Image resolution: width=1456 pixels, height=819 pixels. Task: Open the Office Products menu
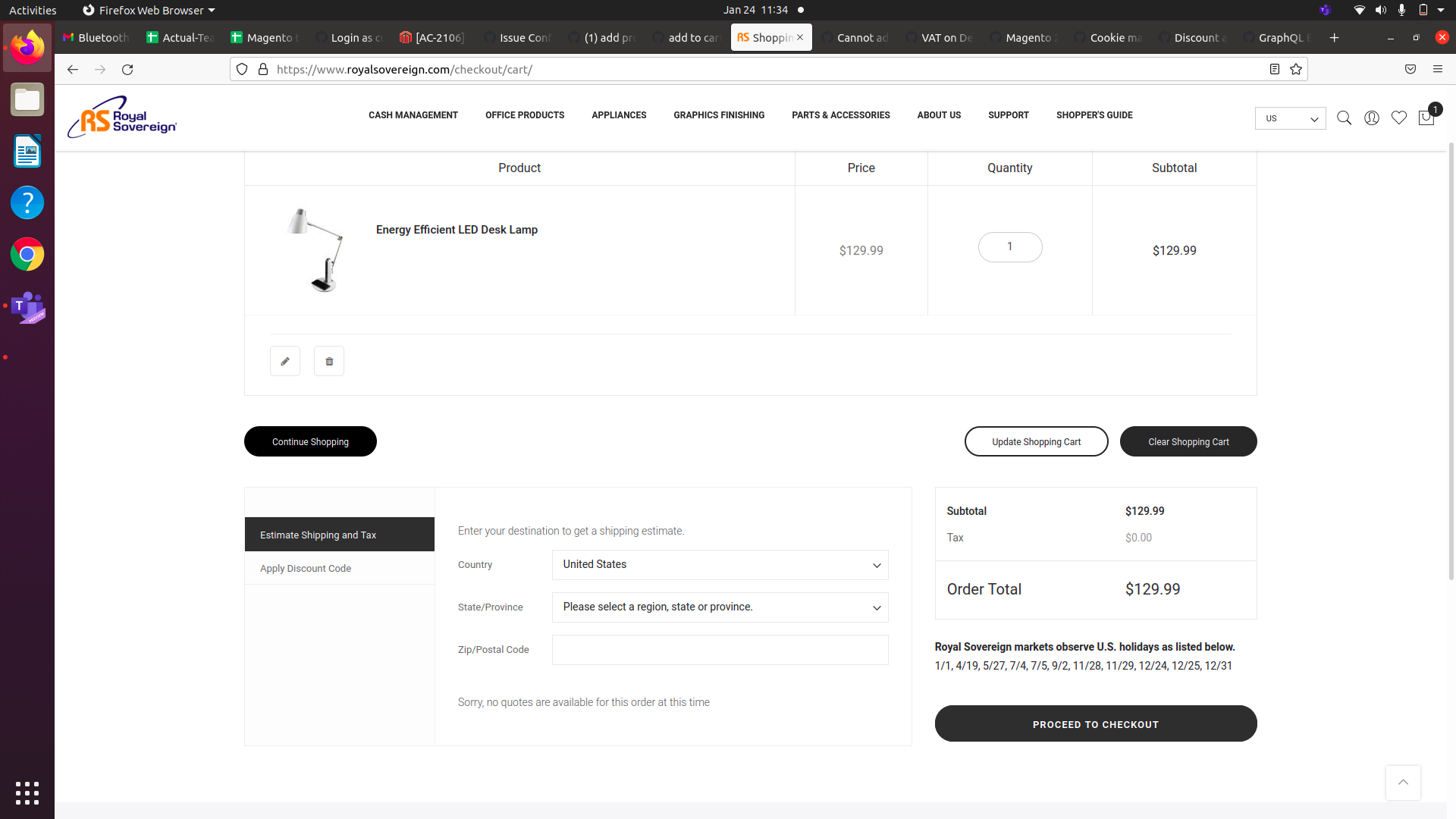pyautogui.click(x=525, y=115)
